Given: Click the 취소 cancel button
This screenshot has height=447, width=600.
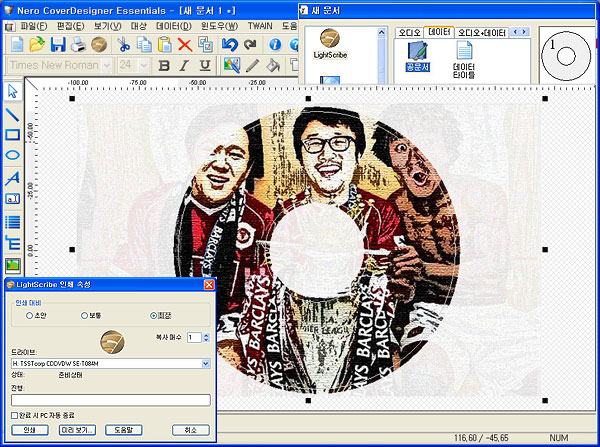Looking at the screenshot, I should click(x=191, y=430).
